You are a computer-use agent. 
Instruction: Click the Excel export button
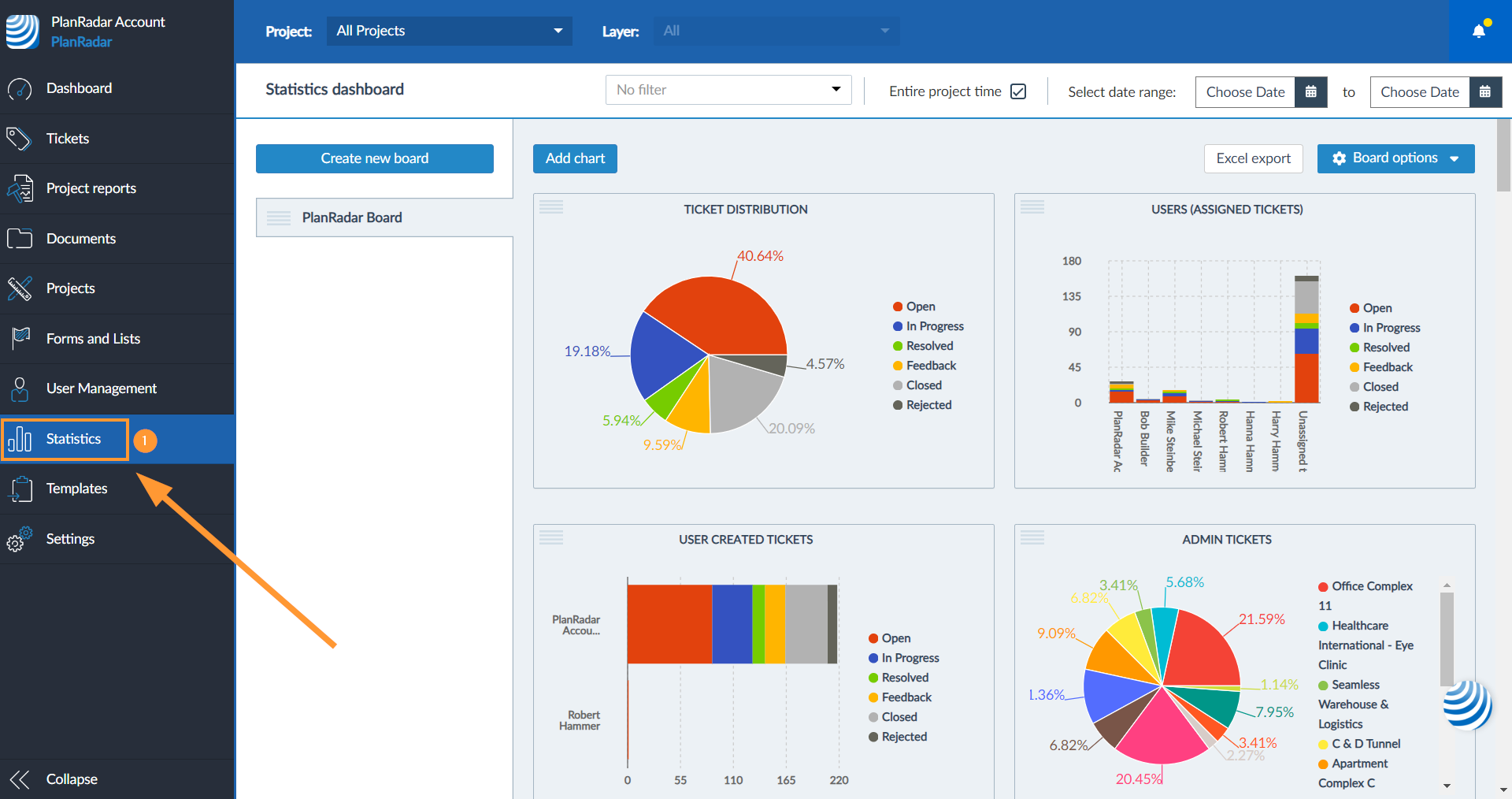pos(1253,158)
